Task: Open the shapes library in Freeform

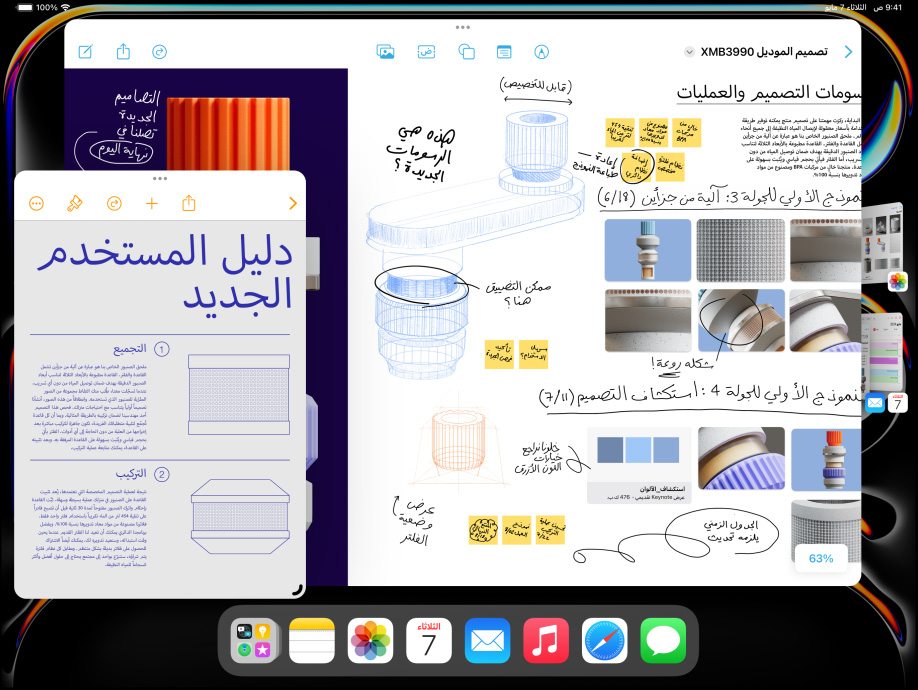Action: pos(466,51)
